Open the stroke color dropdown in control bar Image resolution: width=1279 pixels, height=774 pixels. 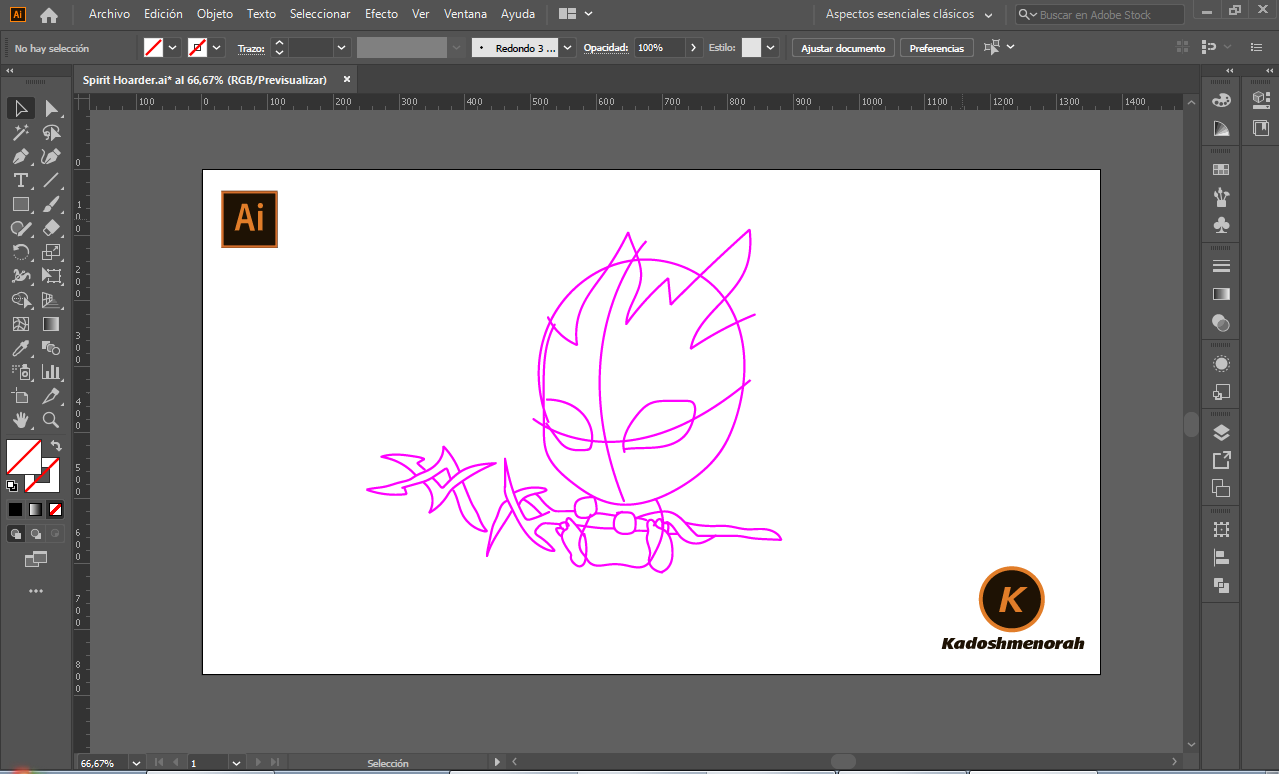click(x=217, y=47)
